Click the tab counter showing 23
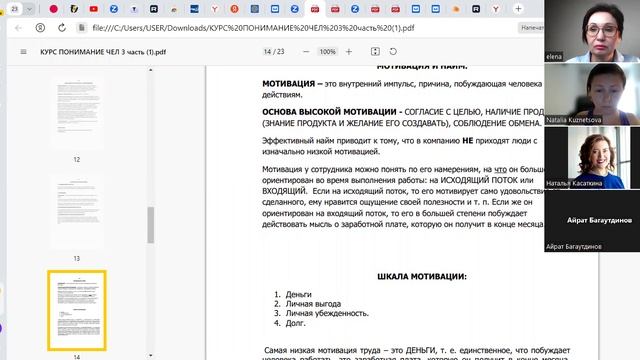Image resolution: width=640 pixels, height=360 pixels. [15, 9]
